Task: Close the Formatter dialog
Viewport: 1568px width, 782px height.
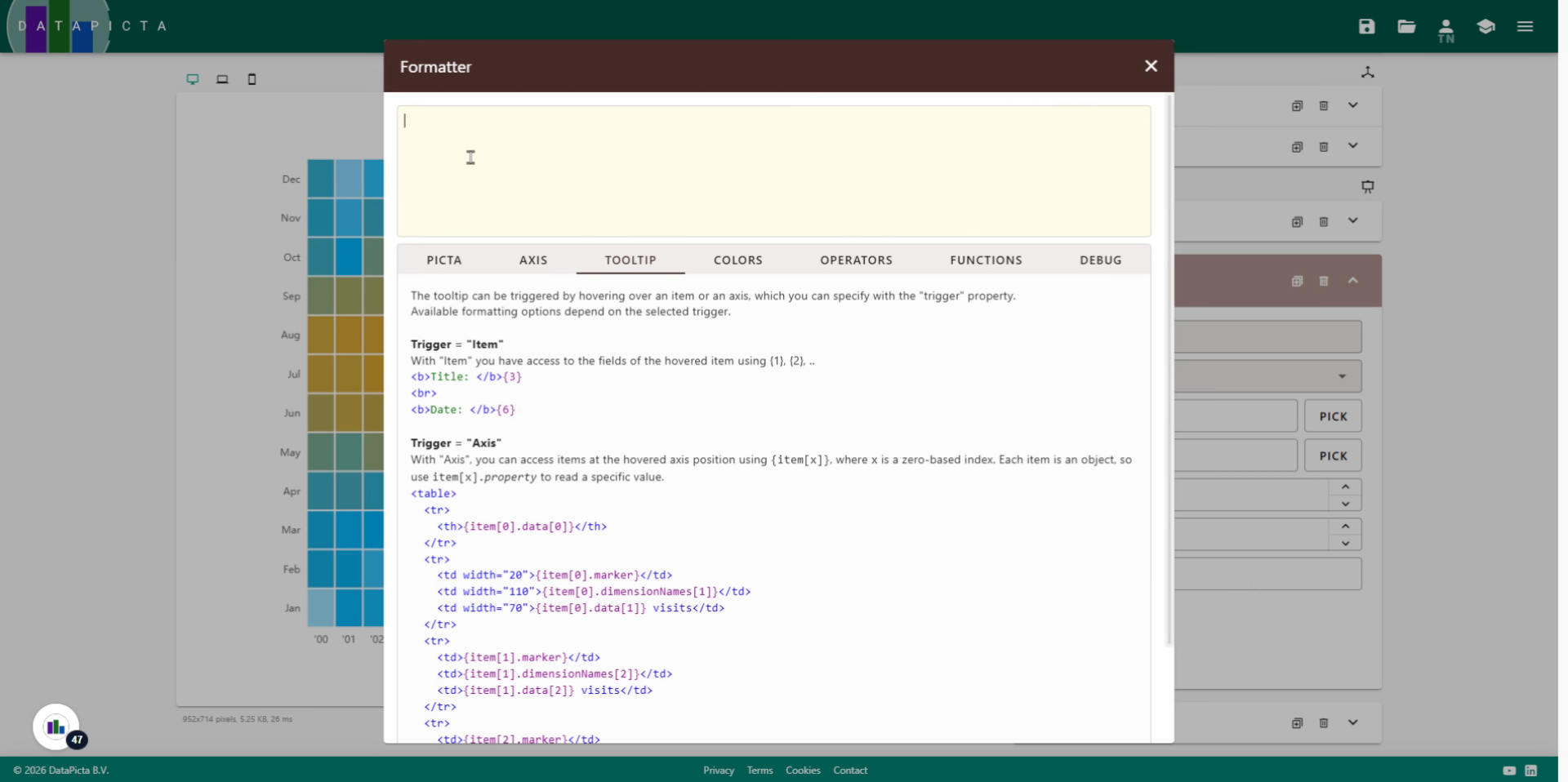Action: pos(1151,66)
